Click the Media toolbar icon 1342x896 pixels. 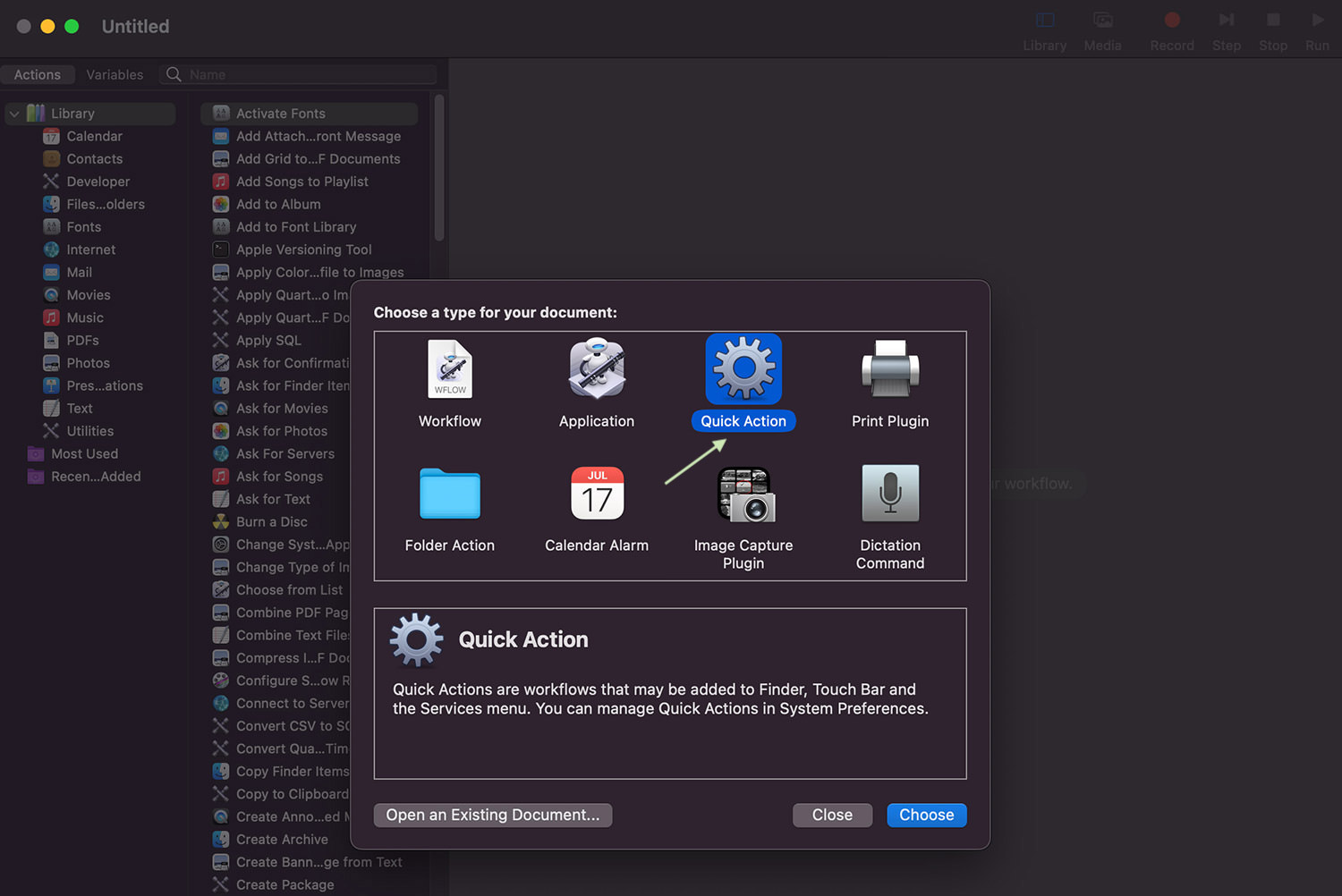pyautogui.click(x=1103, y=20)
